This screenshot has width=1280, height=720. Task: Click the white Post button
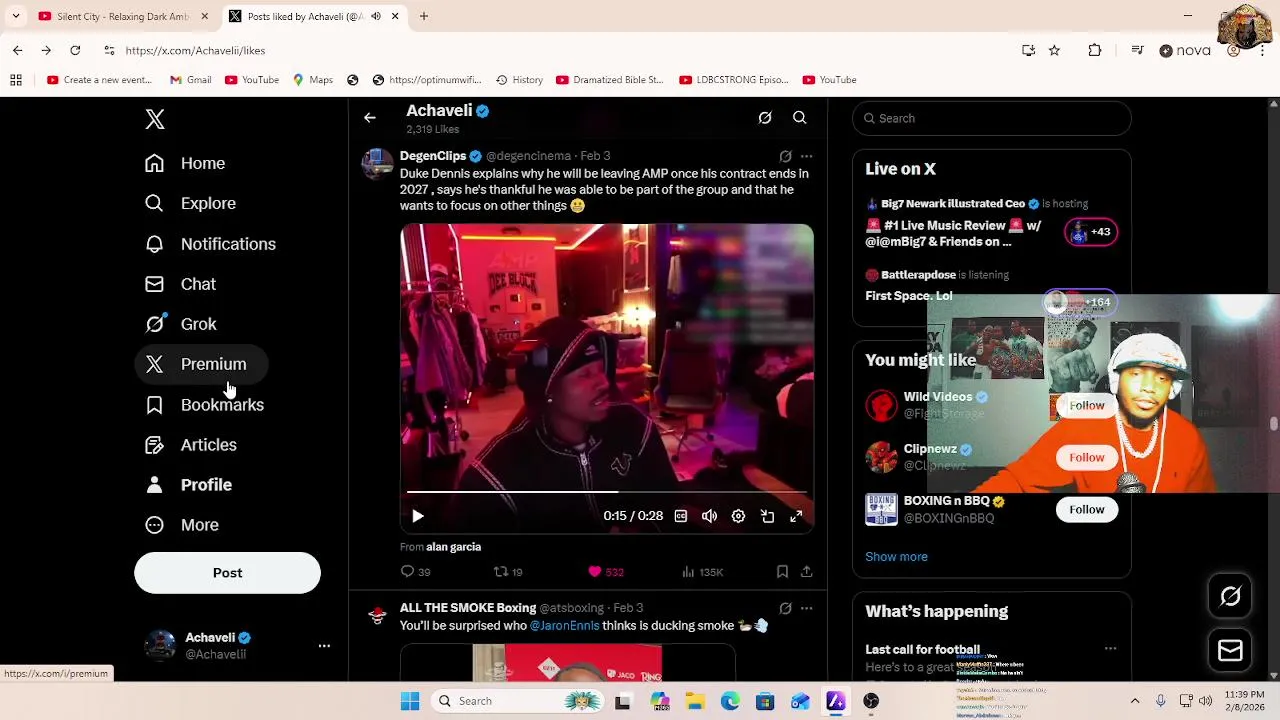pos(227,573)
